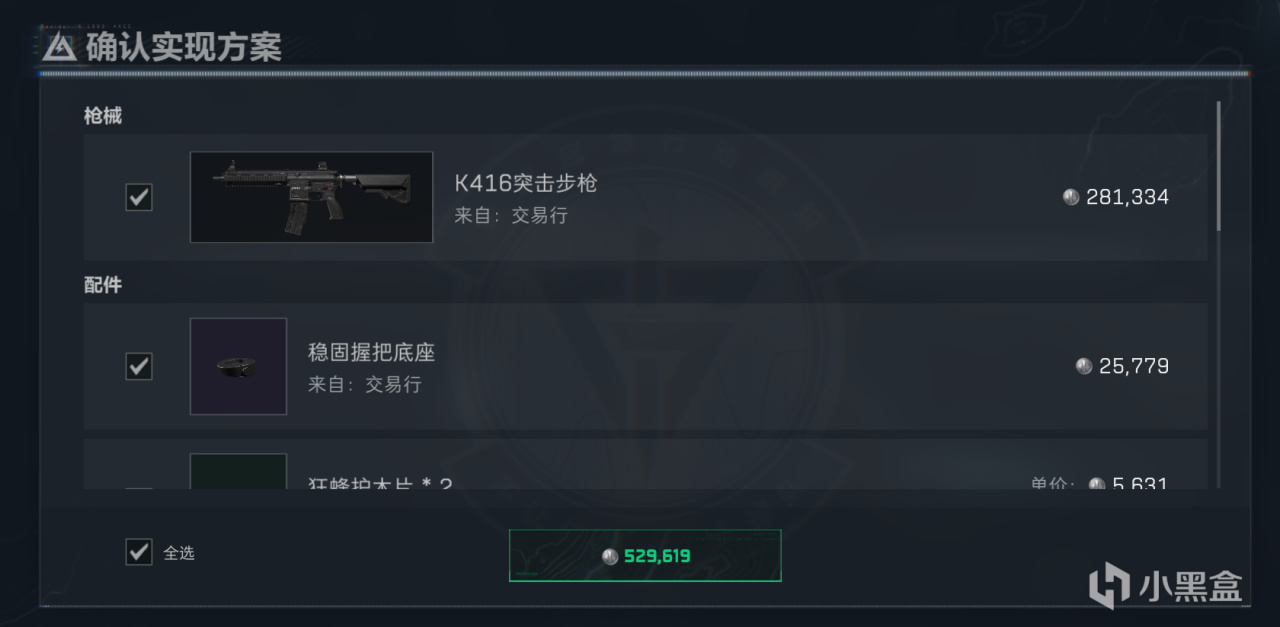This screenshot has width=1280, height=627.
Task: Click the 全选 label text
Action: [179, 553]
